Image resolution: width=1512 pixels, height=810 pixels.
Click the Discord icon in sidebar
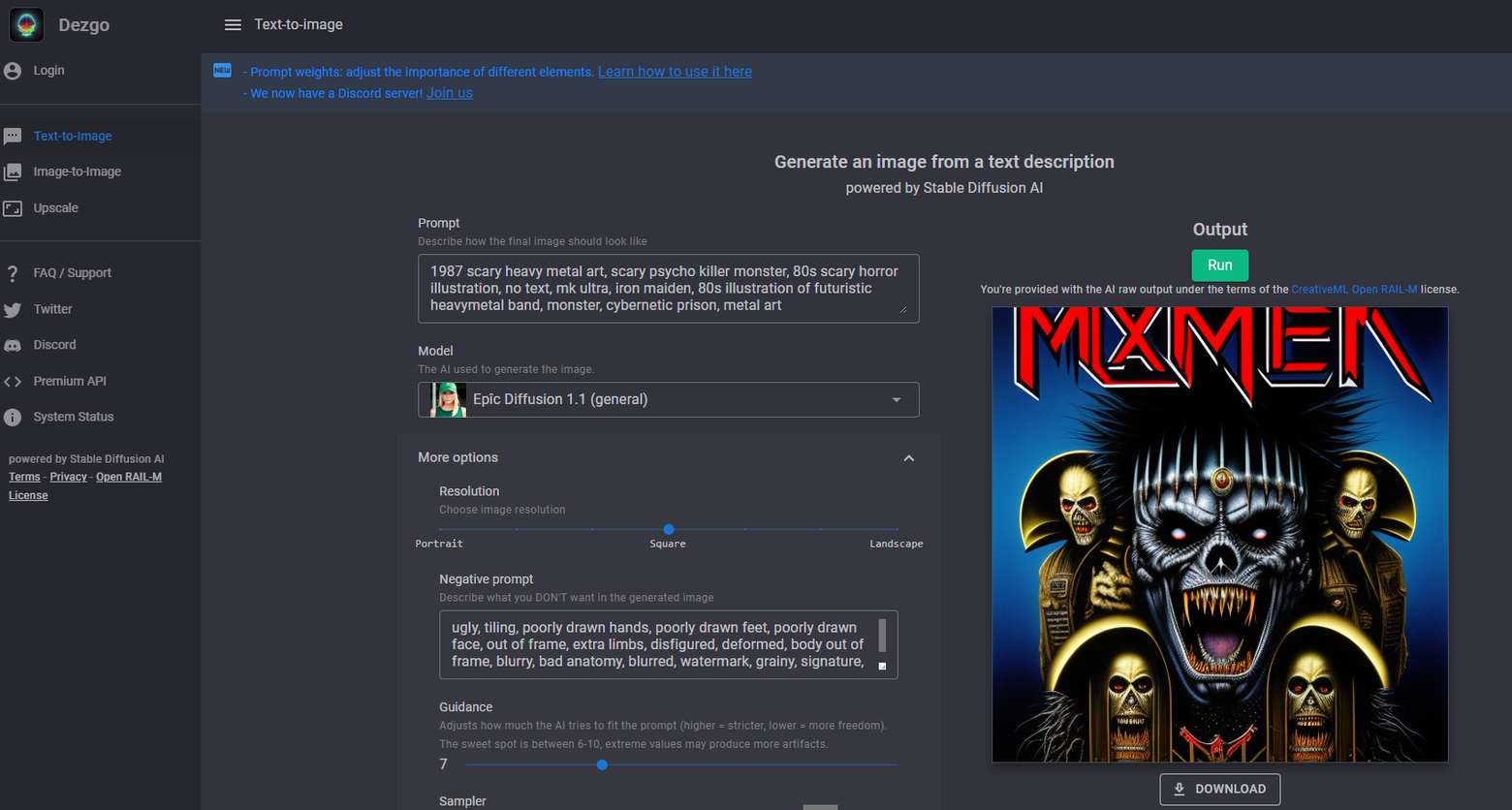(13, 346)
